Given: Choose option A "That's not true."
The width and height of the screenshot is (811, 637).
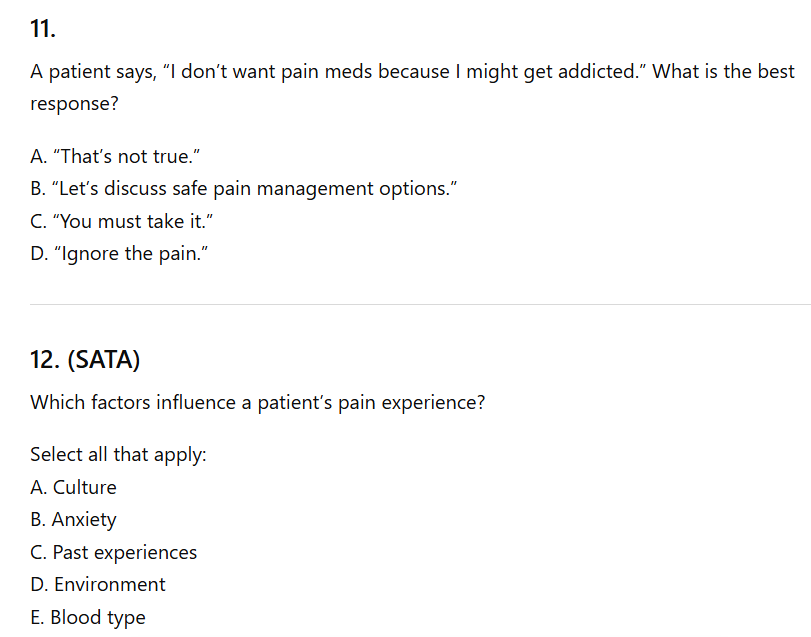Looking at the screenshot, I should (x=109, y=157).
